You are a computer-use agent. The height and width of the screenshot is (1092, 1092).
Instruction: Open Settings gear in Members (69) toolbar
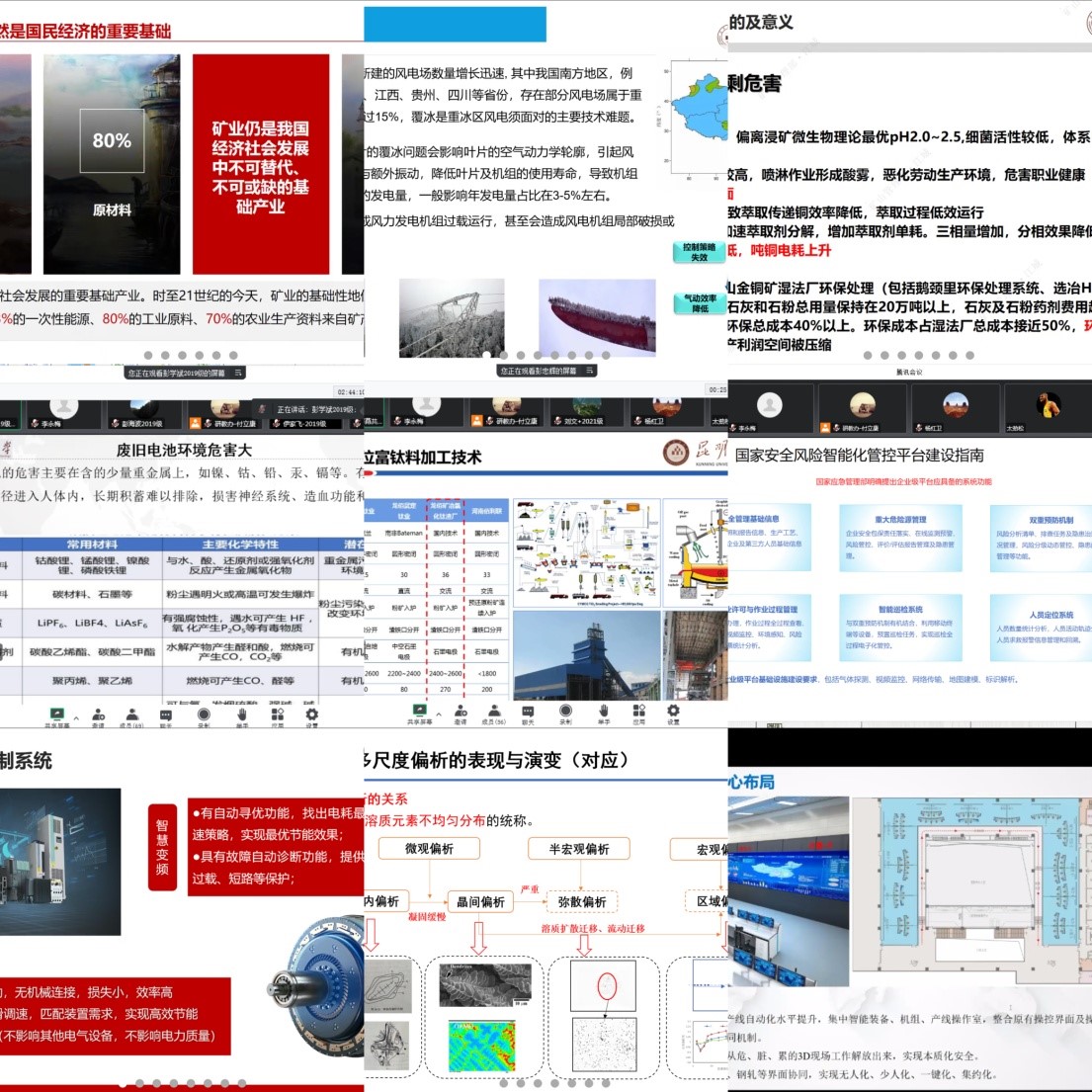[x=311, y=715]
